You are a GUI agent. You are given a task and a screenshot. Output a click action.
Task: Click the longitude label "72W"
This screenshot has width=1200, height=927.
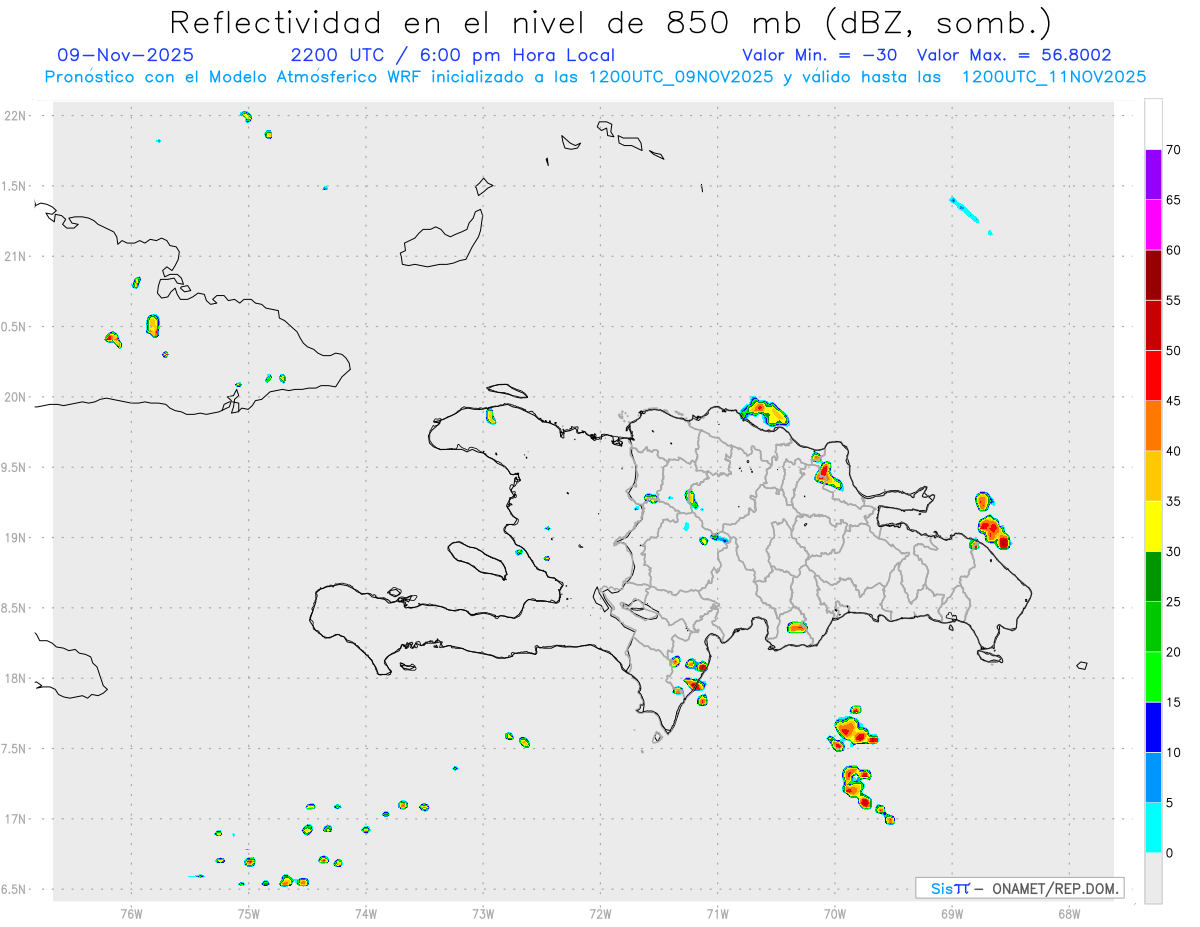click(600, 913)
